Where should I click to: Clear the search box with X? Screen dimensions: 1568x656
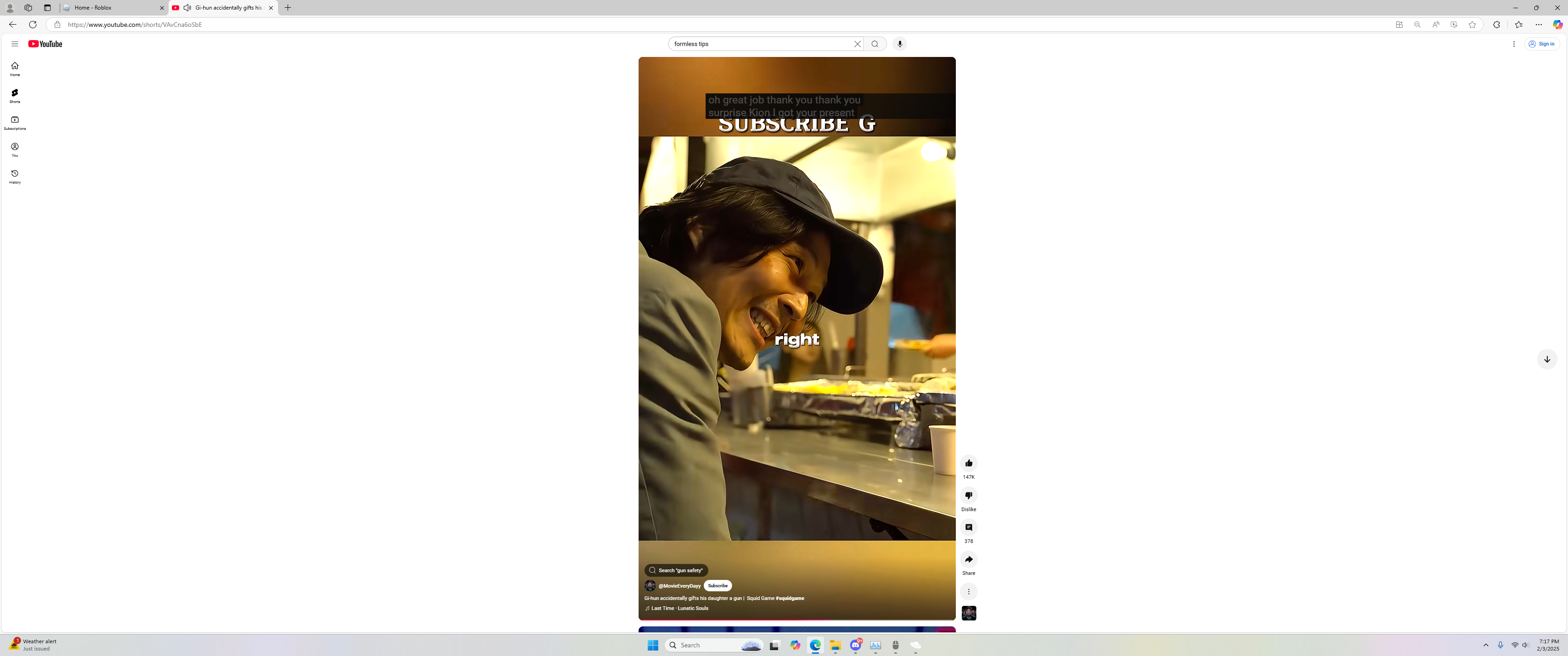857,44
